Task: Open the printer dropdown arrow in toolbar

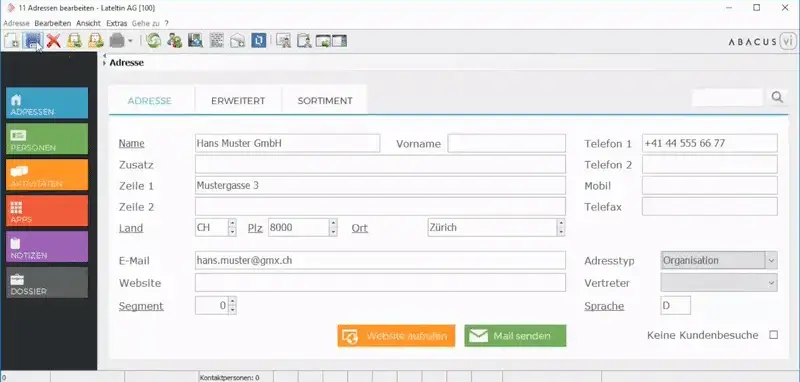Action: [130, 41]
